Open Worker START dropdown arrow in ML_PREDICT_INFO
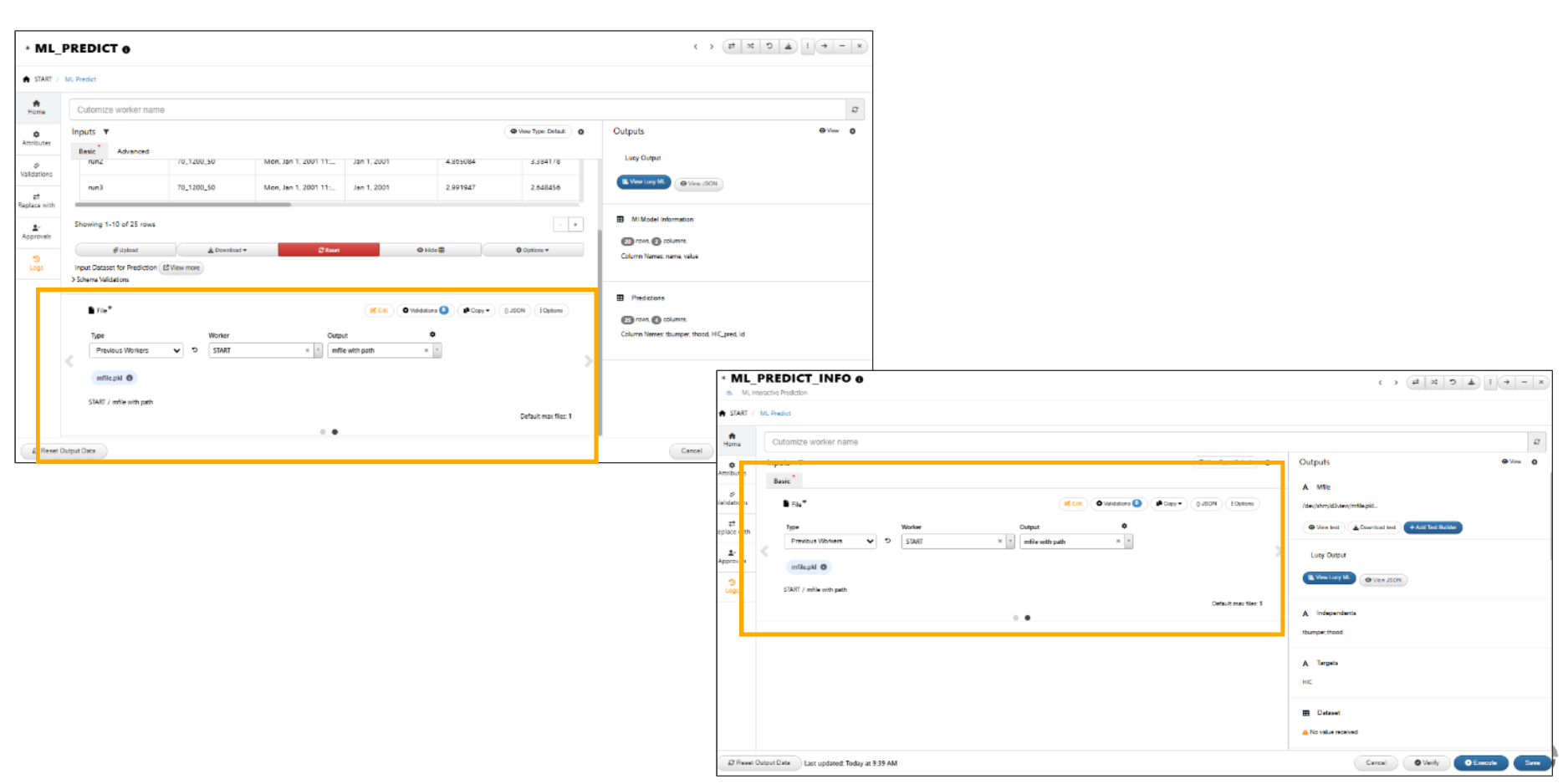 click(1010, 541)
